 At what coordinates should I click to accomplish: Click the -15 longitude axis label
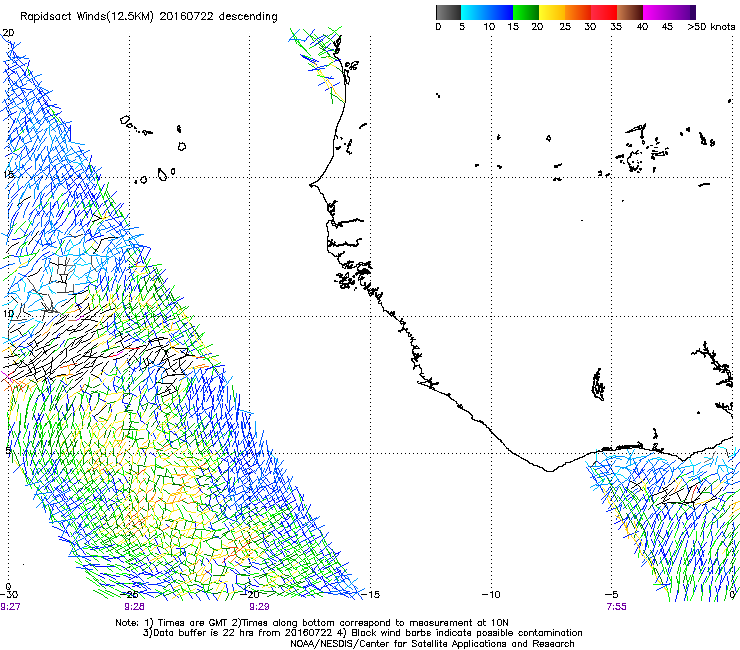coord(370,595)
